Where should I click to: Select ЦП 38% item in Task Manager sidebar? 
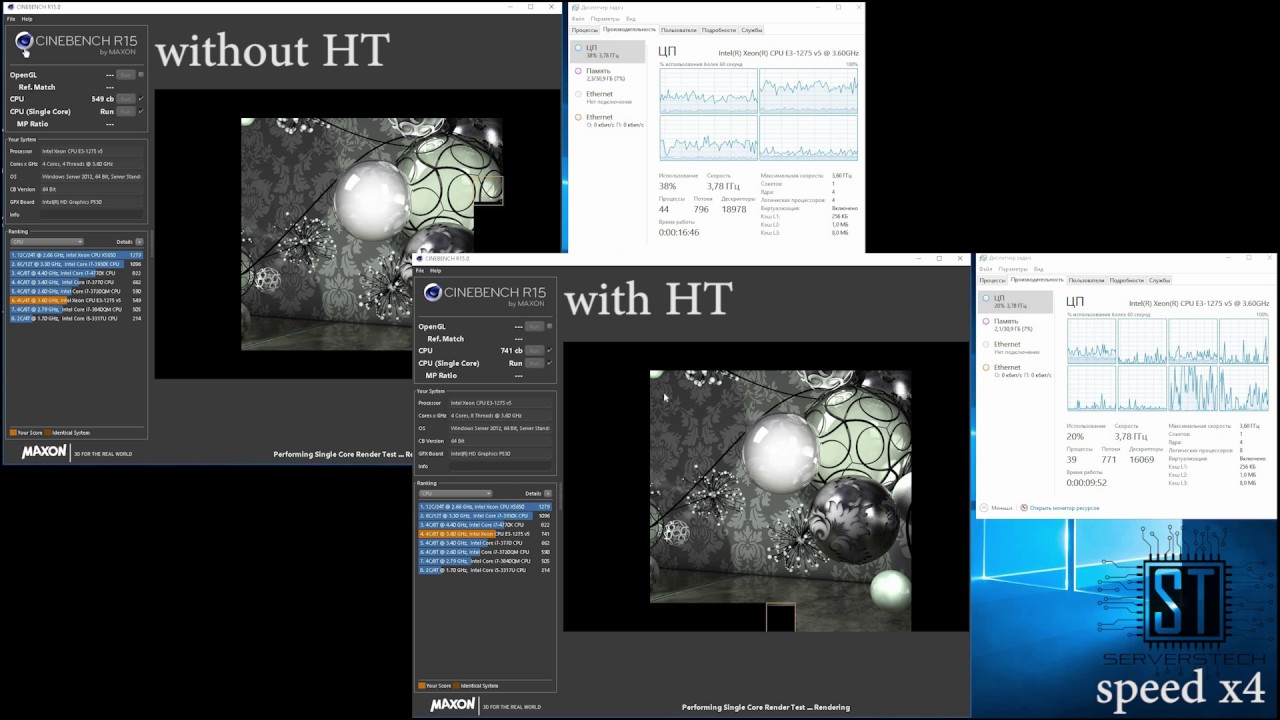607,51
